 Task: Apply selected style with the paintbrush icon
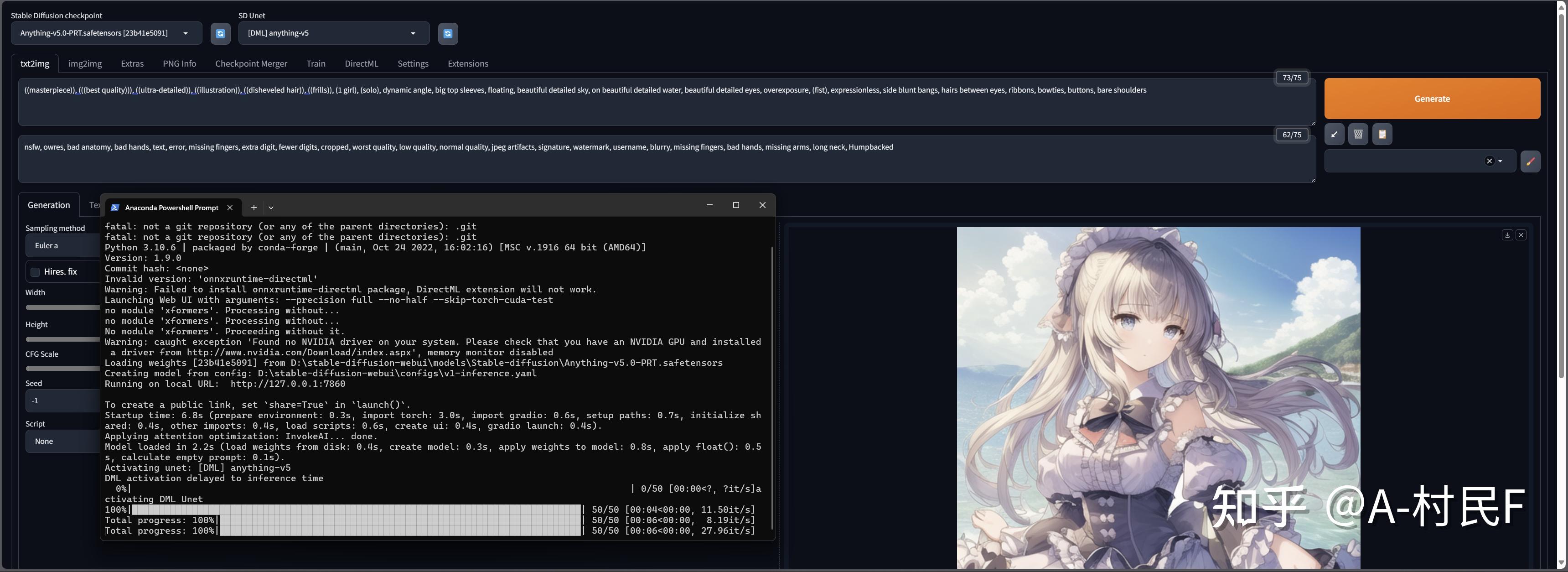(x=1530, y=161)
